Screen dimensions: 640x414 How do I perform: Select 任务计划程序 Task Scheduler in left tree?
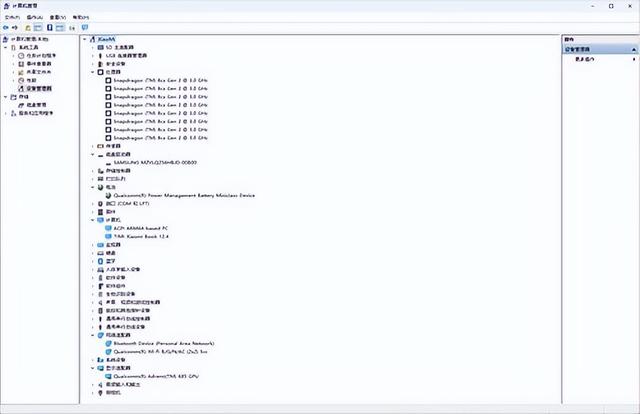pyautogui.click(x=41, y=56)
